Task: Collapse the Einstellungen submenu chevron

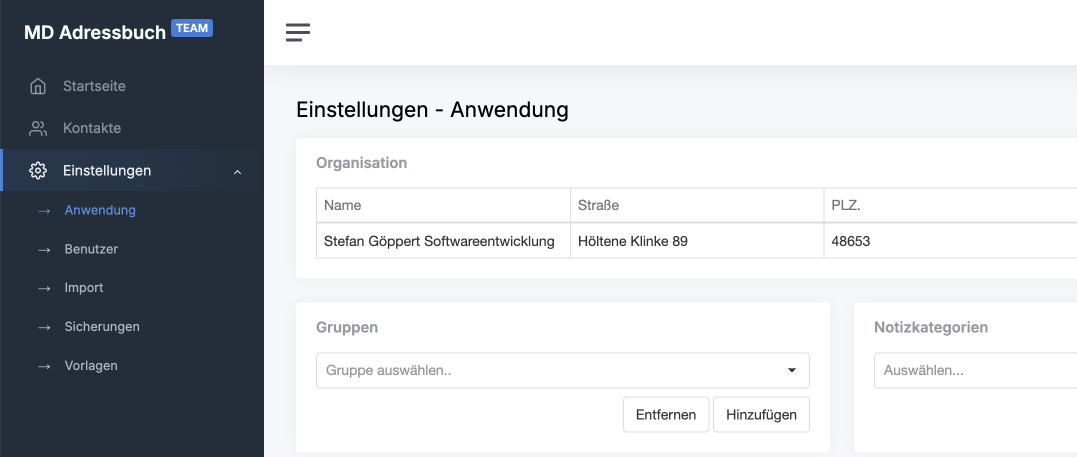Action: click(x=238, y=171)
